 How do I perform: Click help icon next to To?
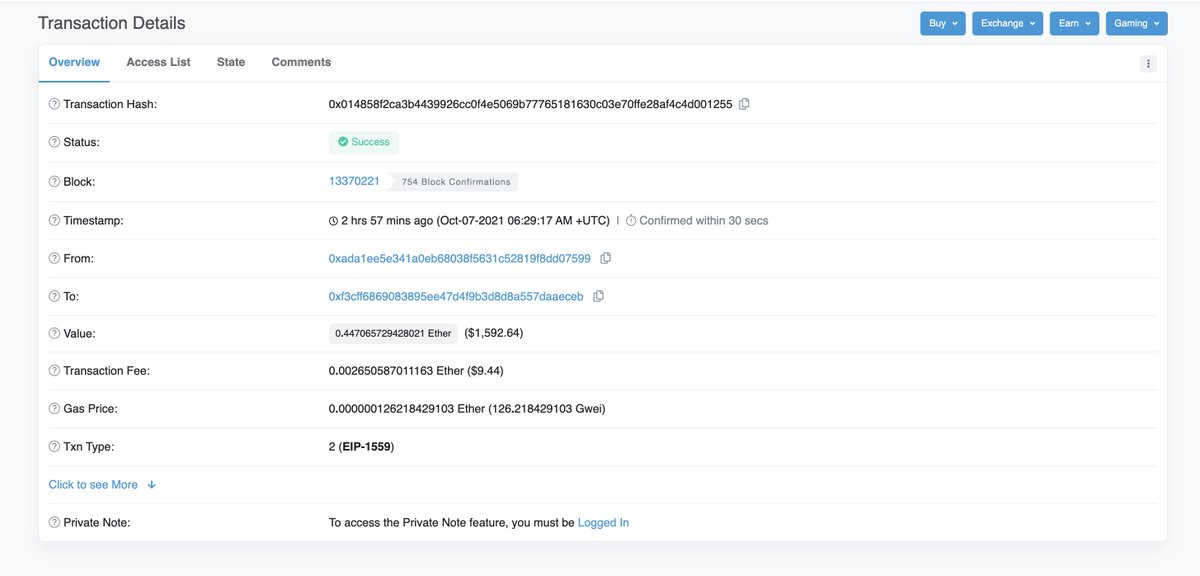pos(54,296)
